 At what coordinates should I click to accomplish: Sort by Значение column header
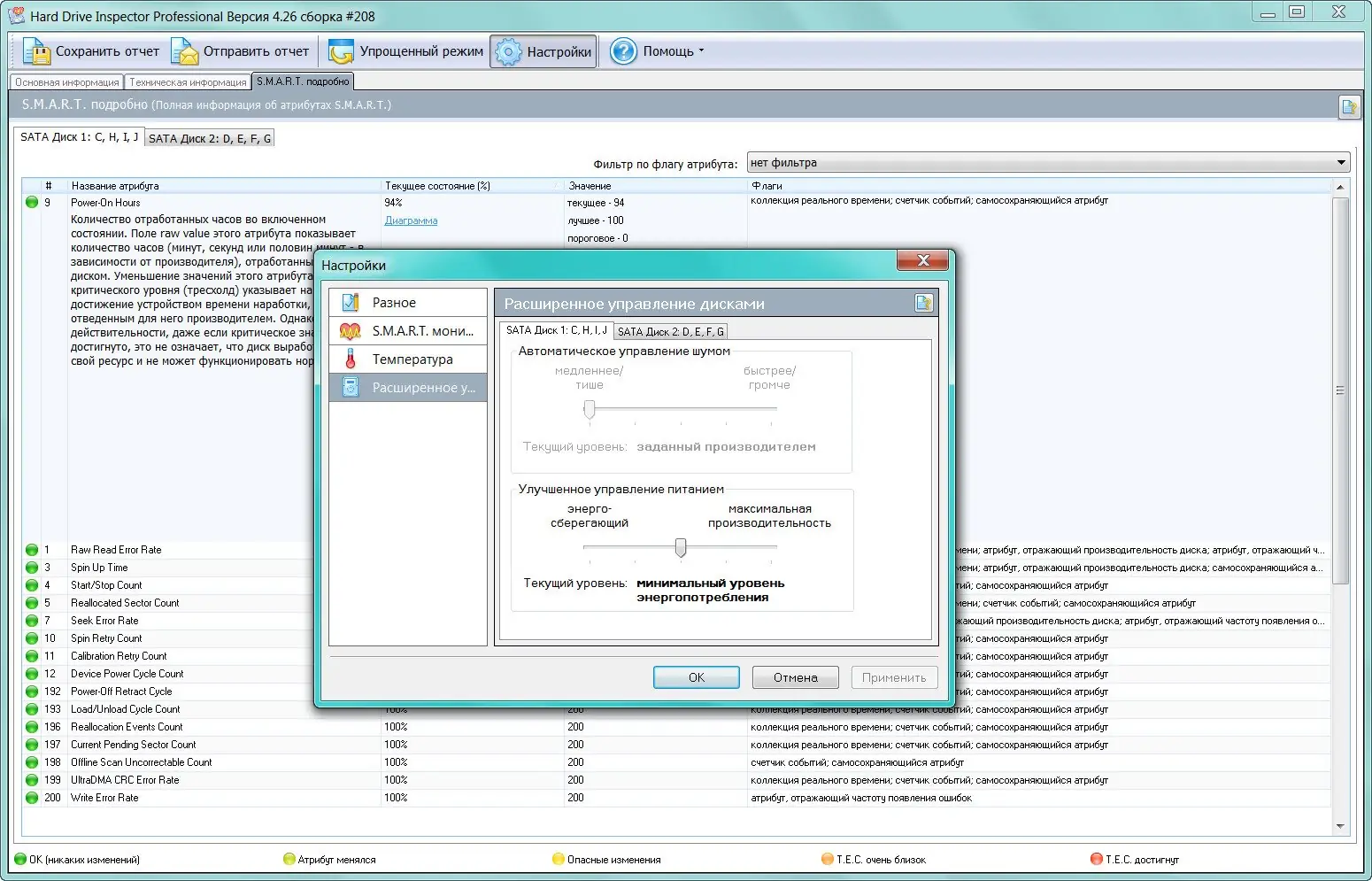[656, 186]
